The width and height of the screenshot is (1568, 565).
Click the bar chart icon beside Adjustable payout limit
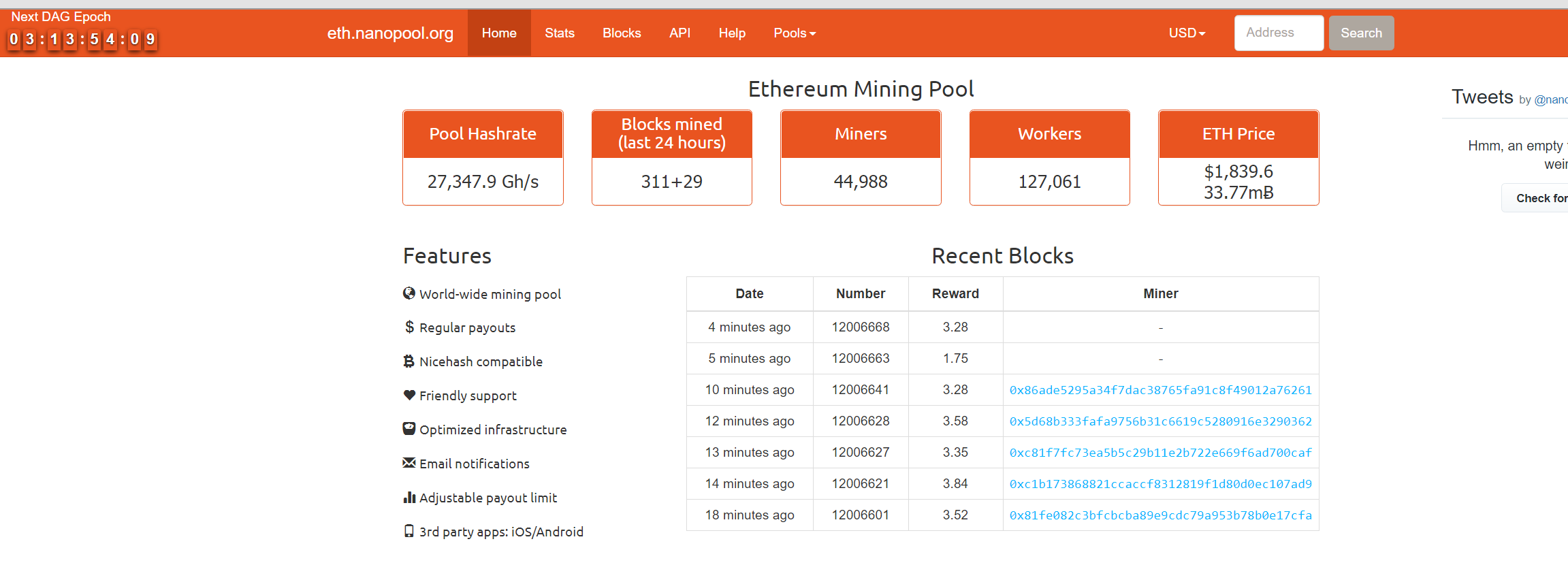click(409, 498)
